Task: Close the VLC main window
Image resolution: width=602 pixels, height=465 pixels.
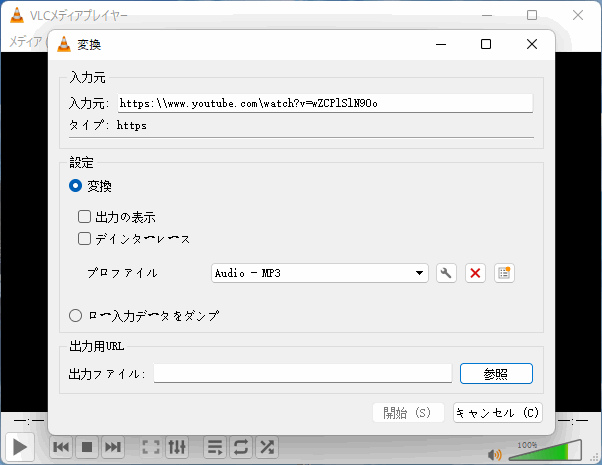Action: point(578,15)
